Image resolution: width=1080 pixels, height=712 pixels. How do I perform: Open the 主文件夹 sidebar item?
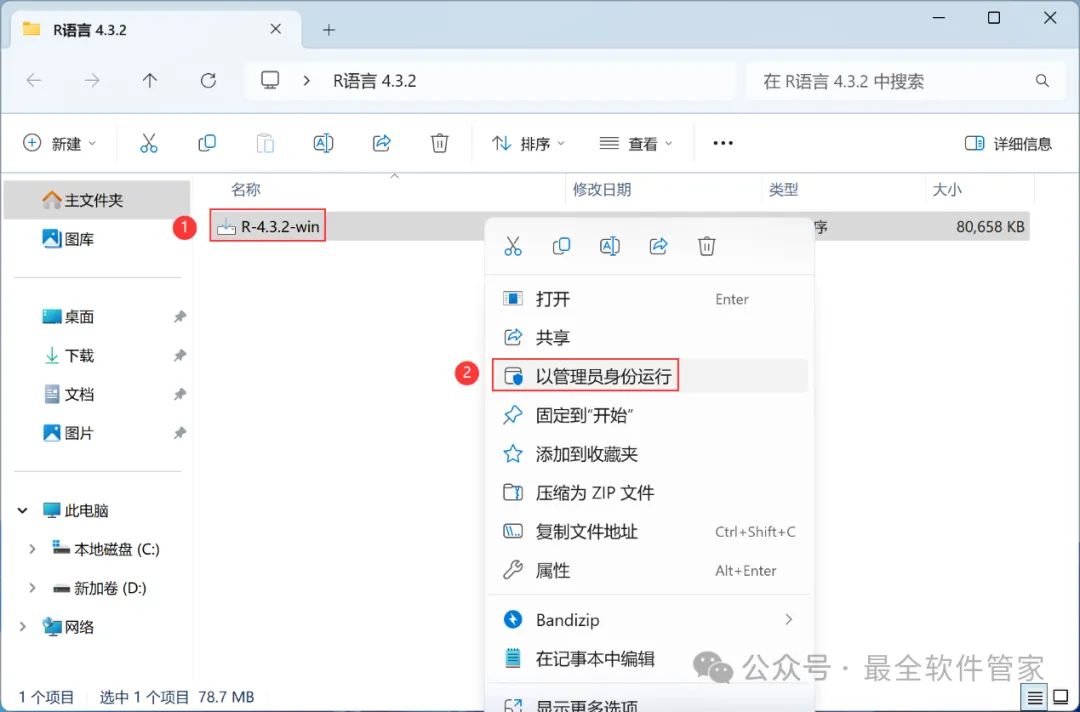click(97, 200)
